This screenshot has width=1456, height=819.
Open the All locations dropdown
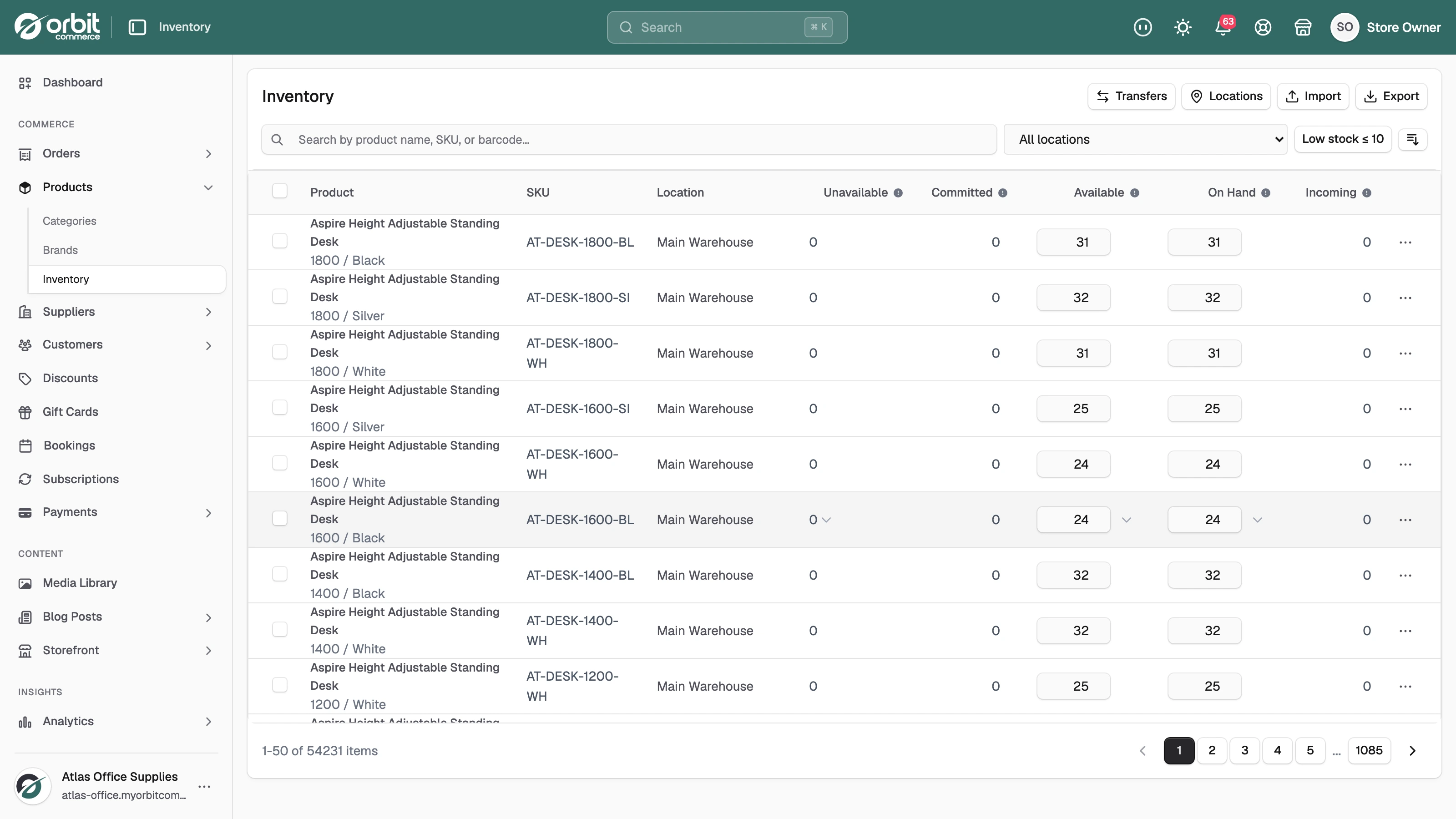point(1145,139)
